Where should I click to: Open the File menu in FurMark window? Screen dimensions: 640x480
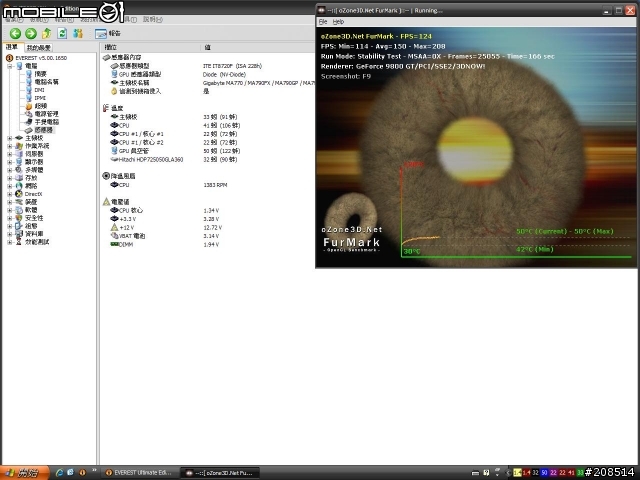tap(323, 22)
